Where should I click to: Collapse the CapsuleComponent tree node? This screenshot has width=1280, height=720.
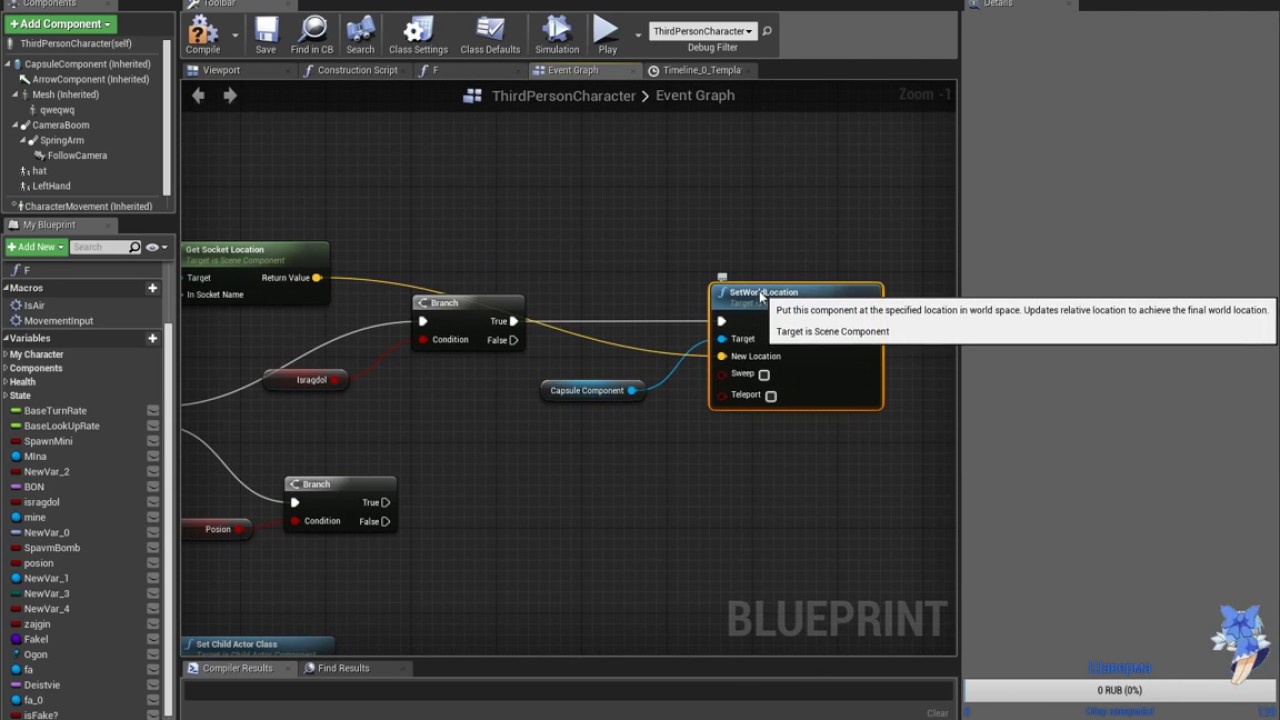(x=8, y=64)
